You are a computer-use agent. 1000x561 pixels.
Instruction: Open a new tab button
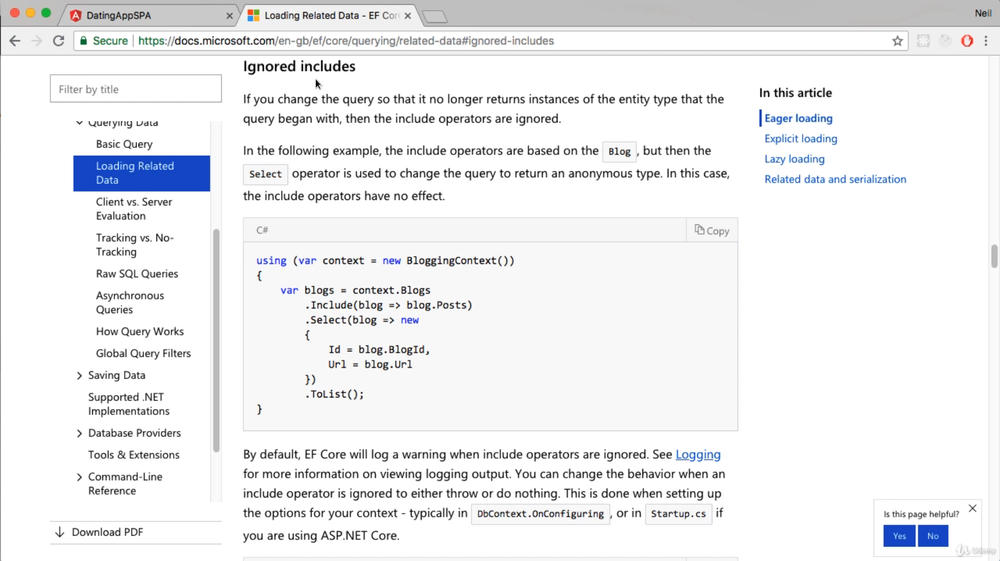(435, 17)
